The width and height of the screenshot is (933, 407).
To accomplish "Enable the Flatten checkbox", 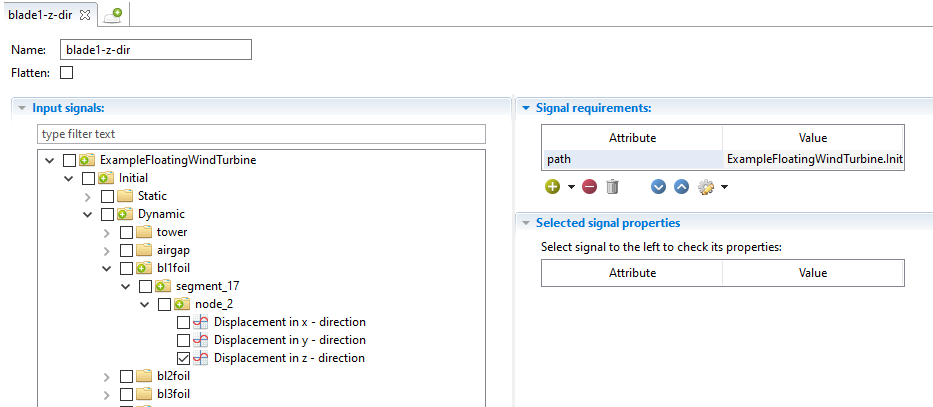I will (67, 72).
